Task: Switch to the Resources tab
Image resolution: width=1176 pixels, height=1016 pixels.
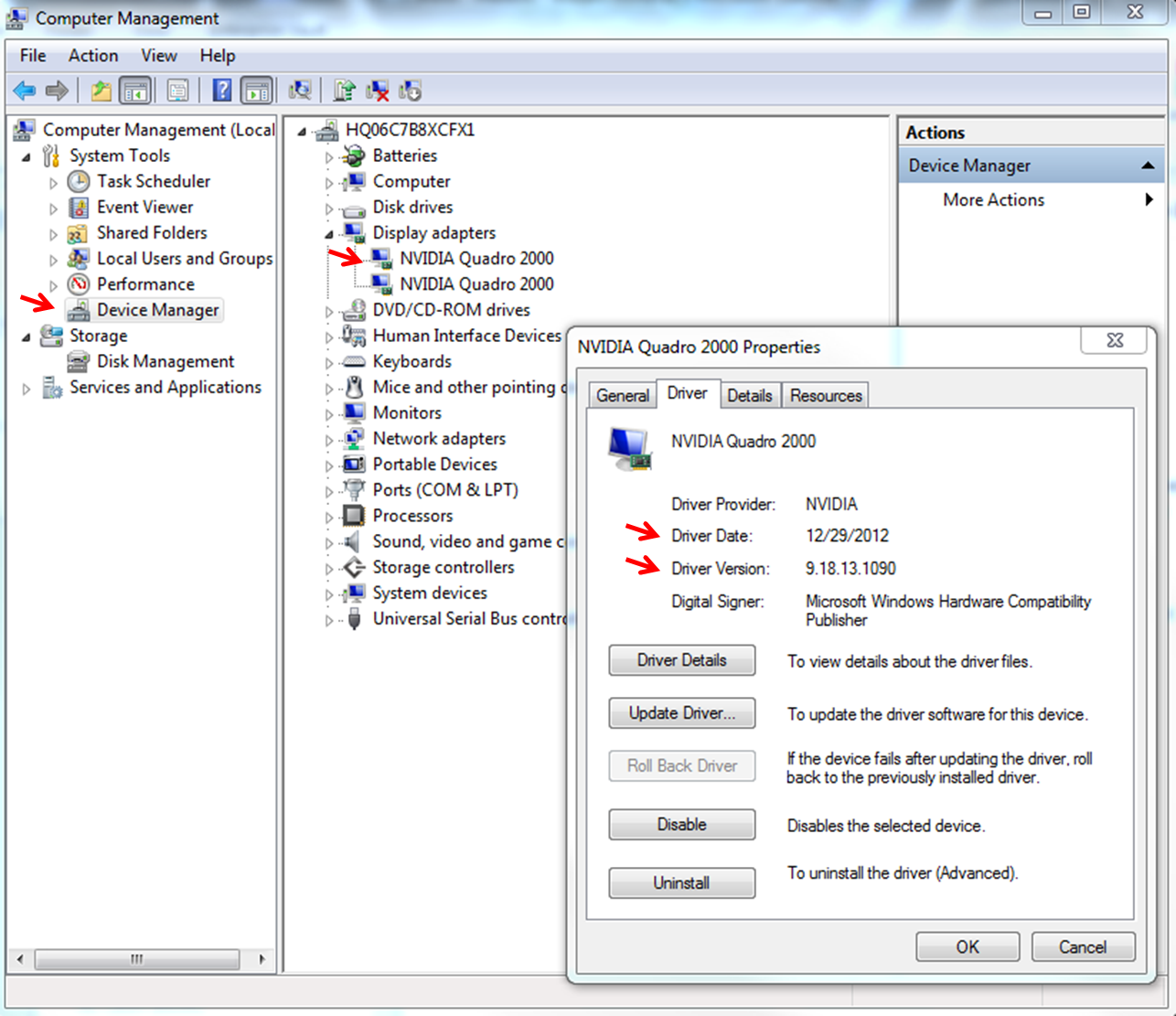Action: click(x=826, y=395)
